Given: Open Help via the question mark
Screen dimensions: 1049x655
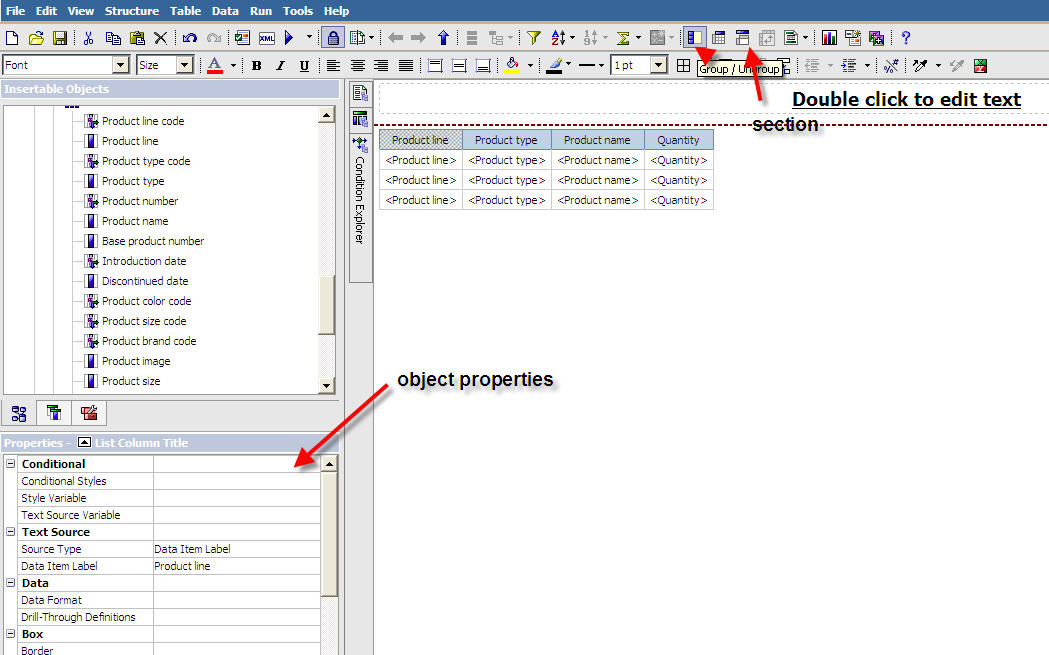Looking at the screenshot, I should (x=905, y=37).
